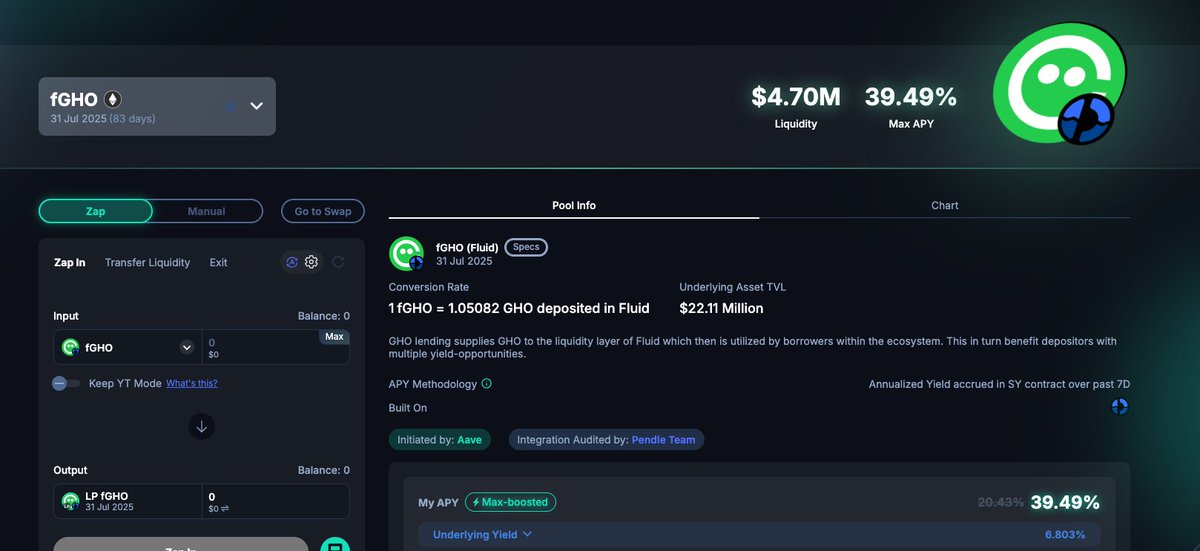Click the conversion rate 1 fGHO = 1.05082 text
Viewport: 1200px width, 551px height.
(x=519, y=308)
